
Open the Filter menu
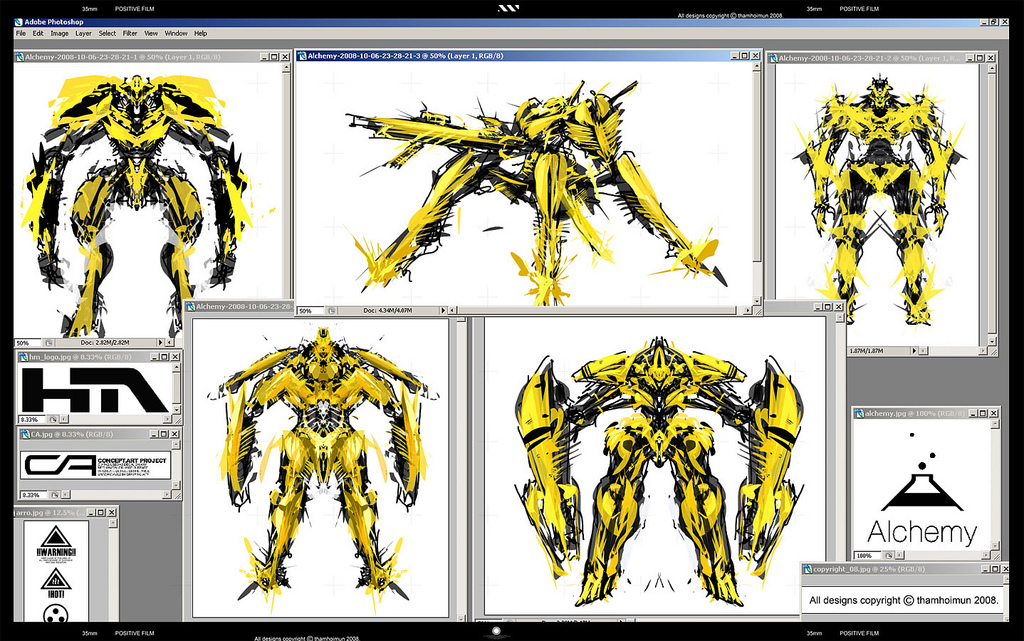click(x=130, y=33)
